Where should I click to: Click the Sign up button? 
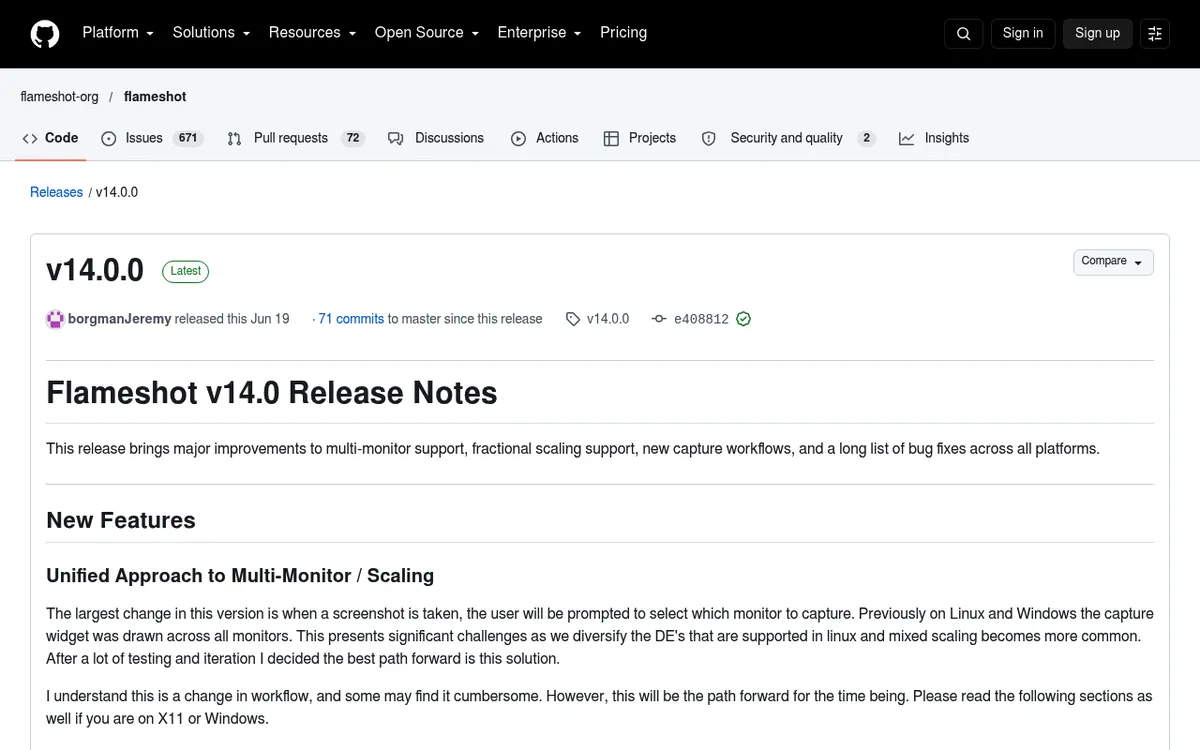click(x=1097, y=33)
